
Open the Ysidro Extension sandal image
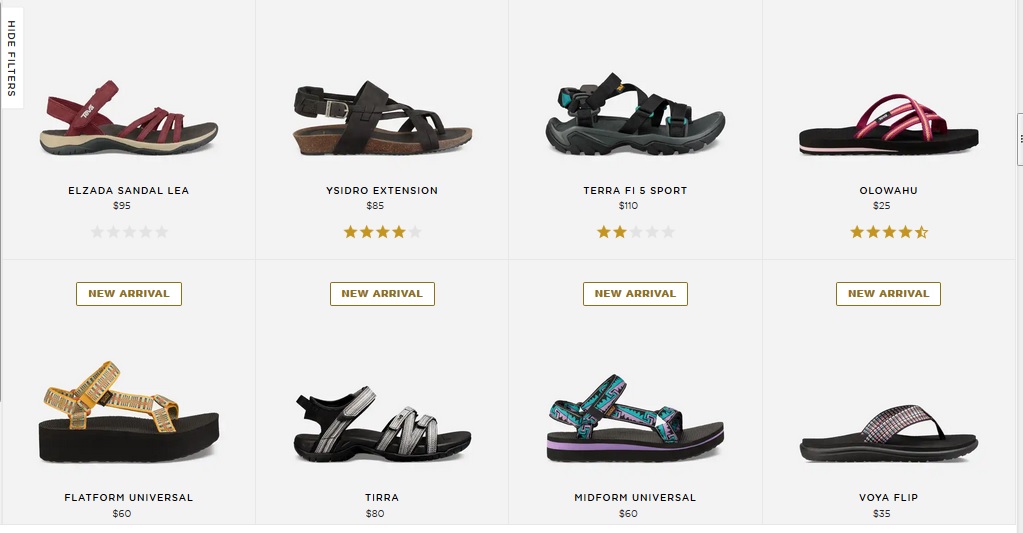[x=382, y=117]
